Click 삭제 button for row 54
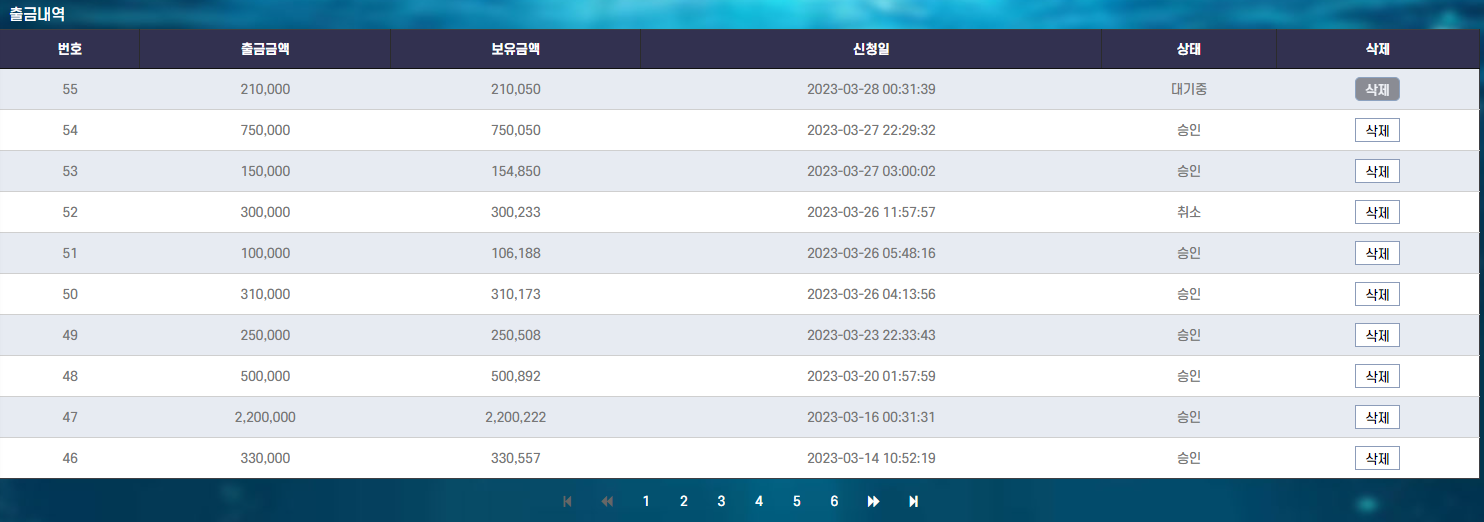Viewport: 1484px width, 522px height. 1377,130
